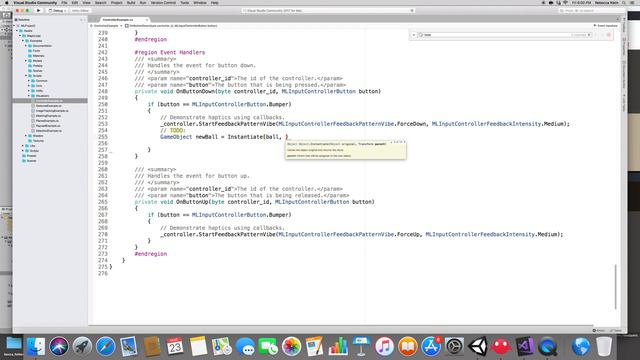The image size is (640, 360).
Task: Open QuickTime Player from the dock
Action: tap(547, 347)
